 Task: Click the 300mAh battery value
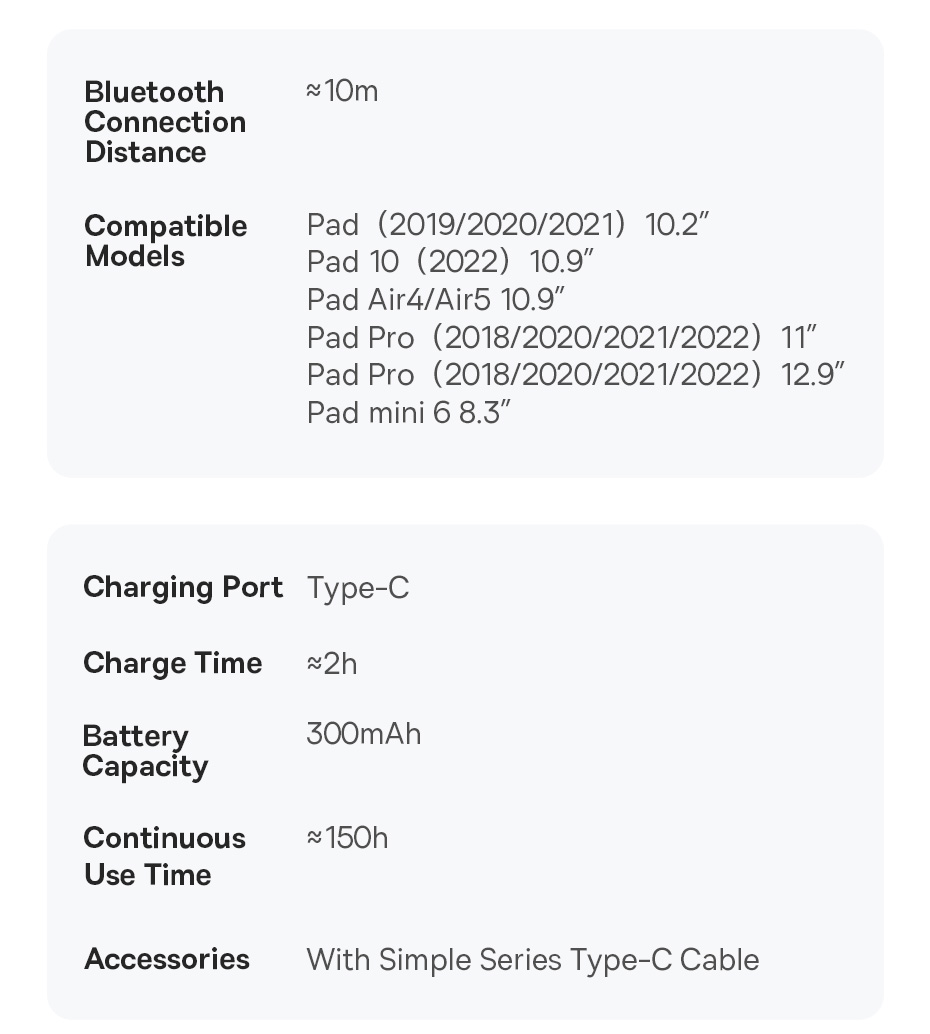(364, 734)
